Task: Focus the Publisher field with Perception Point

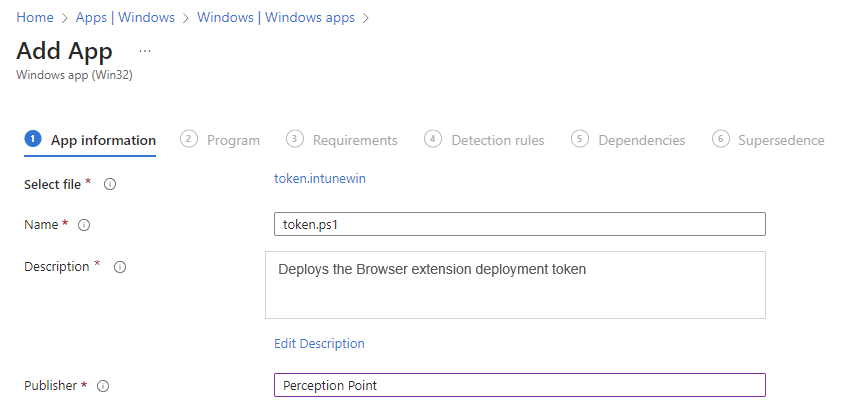Action: (x=519, y=385)
